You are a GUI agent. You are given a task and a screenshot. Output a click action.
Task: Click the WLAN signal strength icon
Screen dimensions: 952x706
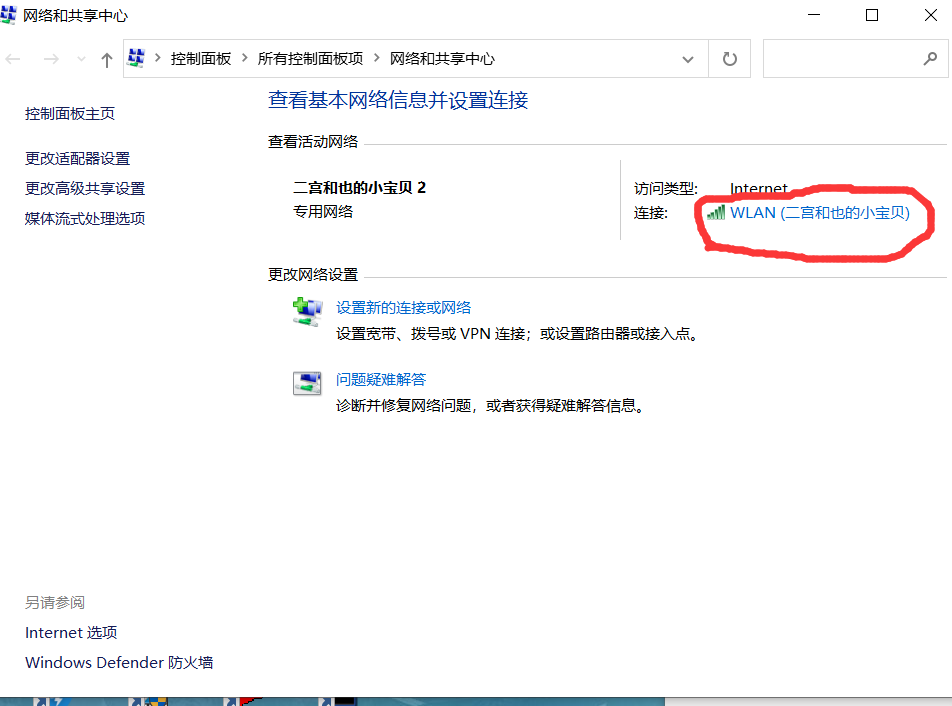[717, 212]
